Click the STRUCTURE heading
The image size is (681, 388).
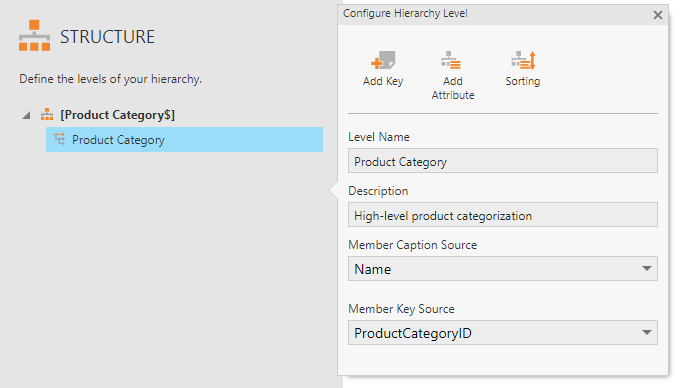coord(107,36)
